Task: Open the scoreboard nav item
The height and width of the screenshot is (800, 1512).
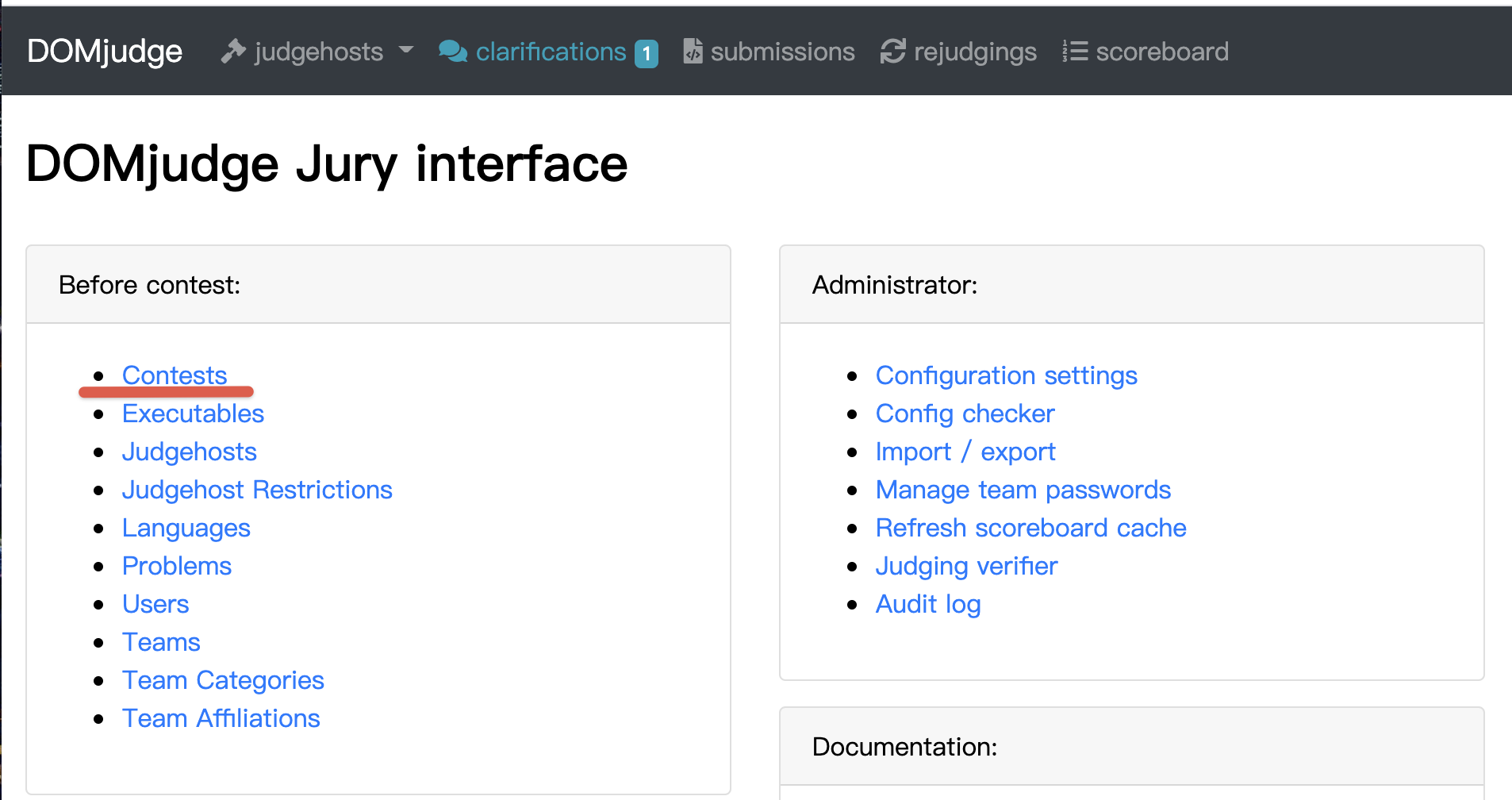Action: tap(1161, 52)
